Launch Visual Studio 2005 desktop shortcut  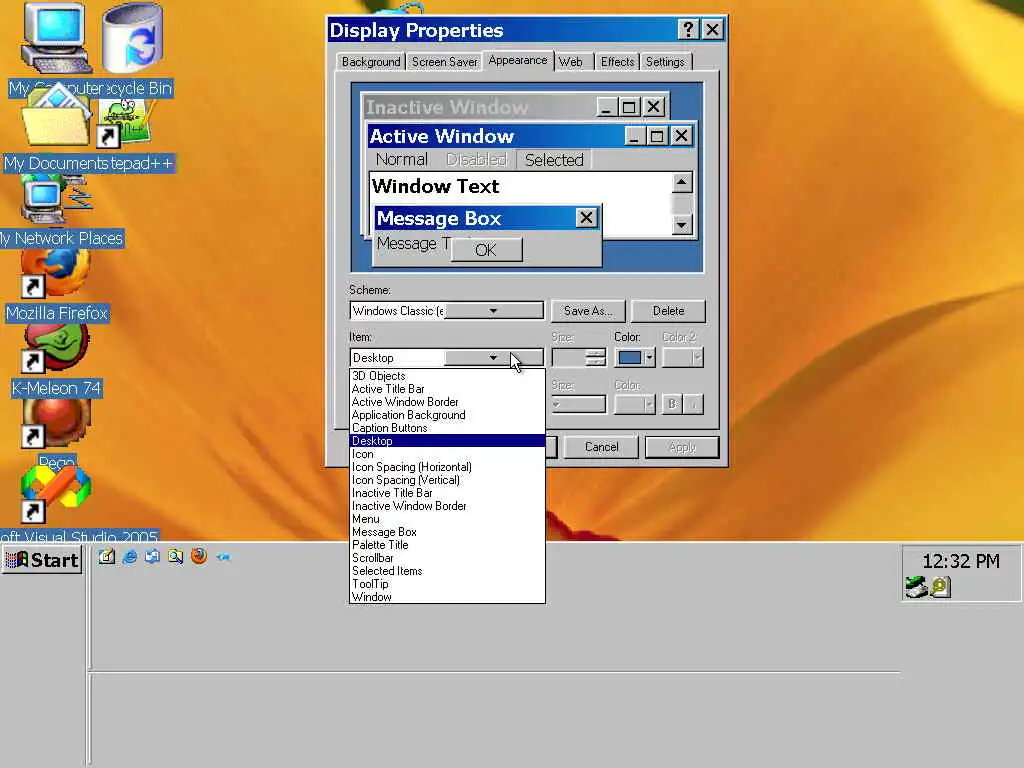tap(56, 496)
